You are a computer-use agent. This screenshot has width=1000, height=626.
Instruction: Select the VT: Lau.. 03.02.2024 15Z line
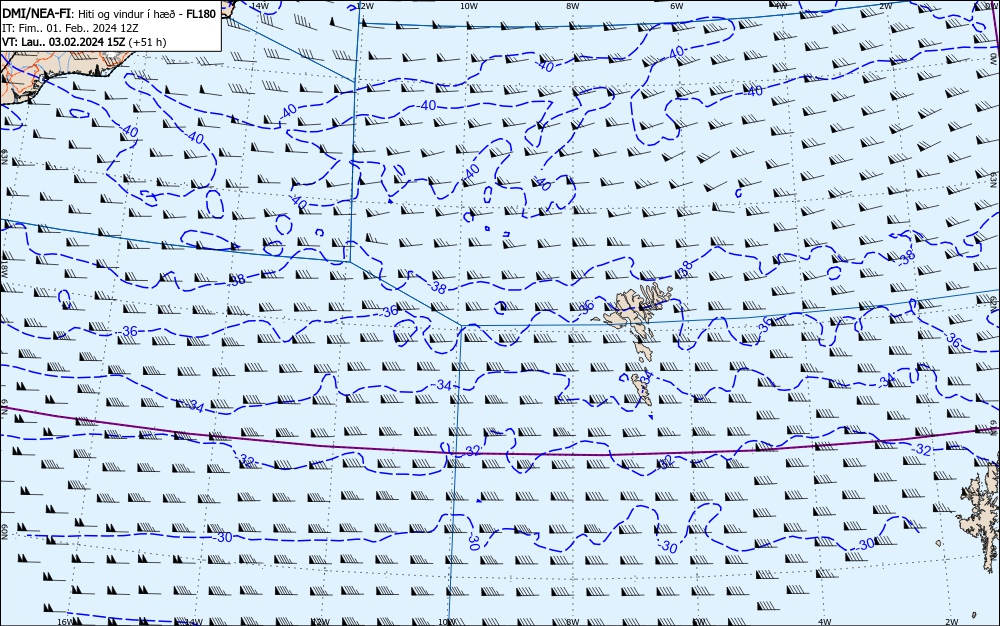64,42
